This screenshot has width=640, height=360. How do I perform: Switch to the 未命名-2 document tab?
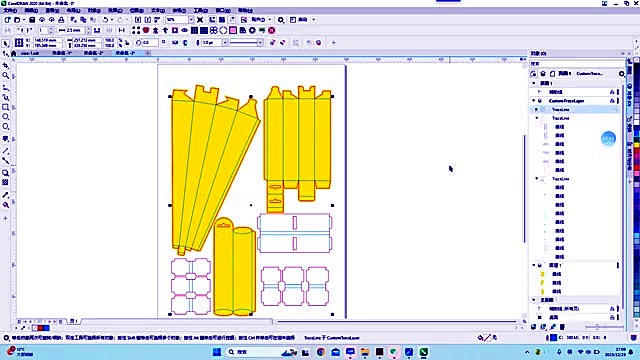click(x=93, y=53)
